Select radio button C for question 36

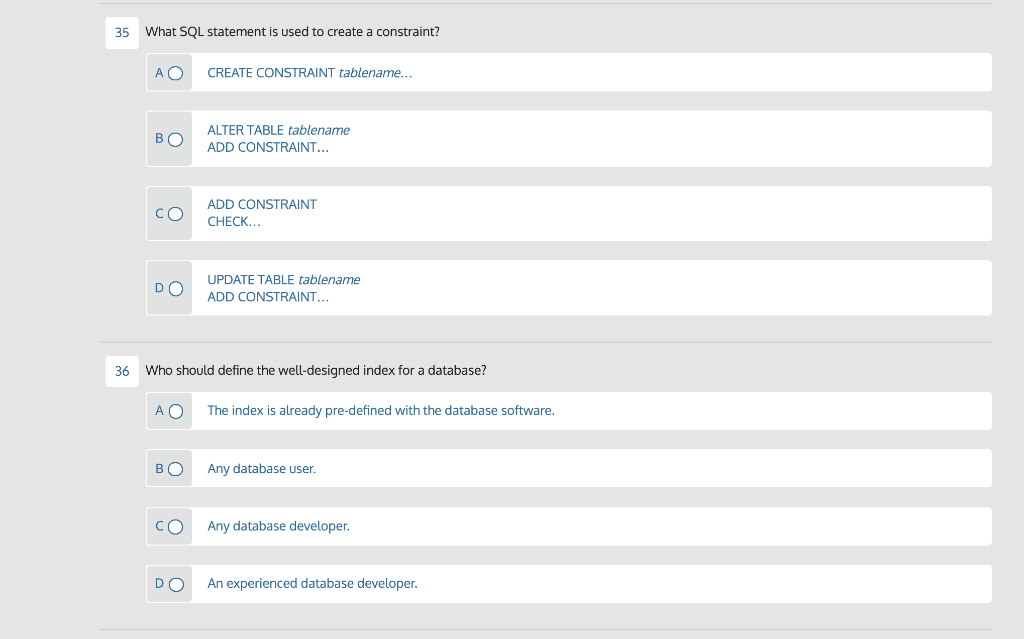174,525
